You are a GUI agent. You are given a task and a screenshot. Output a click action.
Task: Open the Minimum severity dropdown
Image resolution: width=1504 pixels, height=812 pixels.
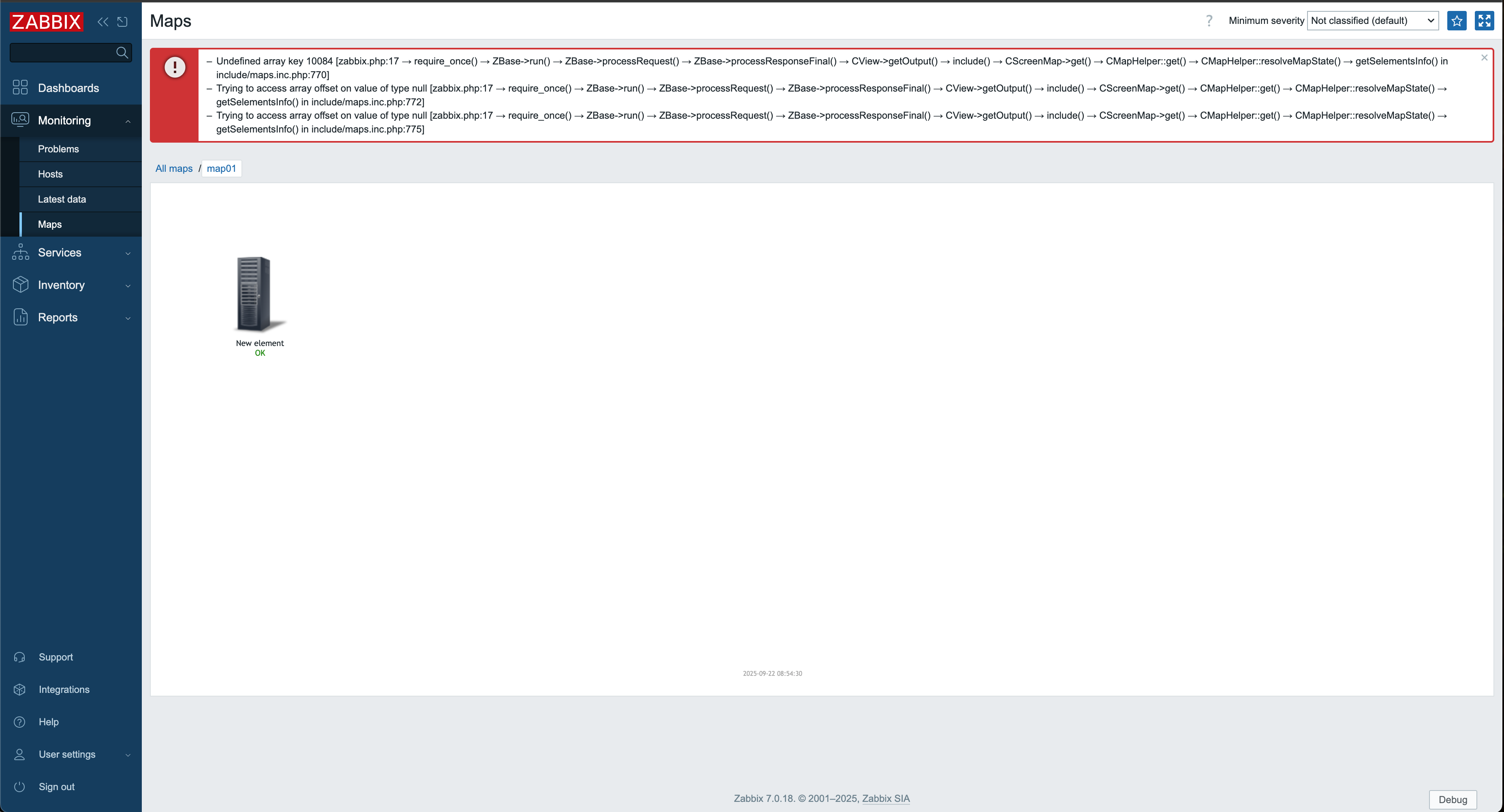point(1373,20)
